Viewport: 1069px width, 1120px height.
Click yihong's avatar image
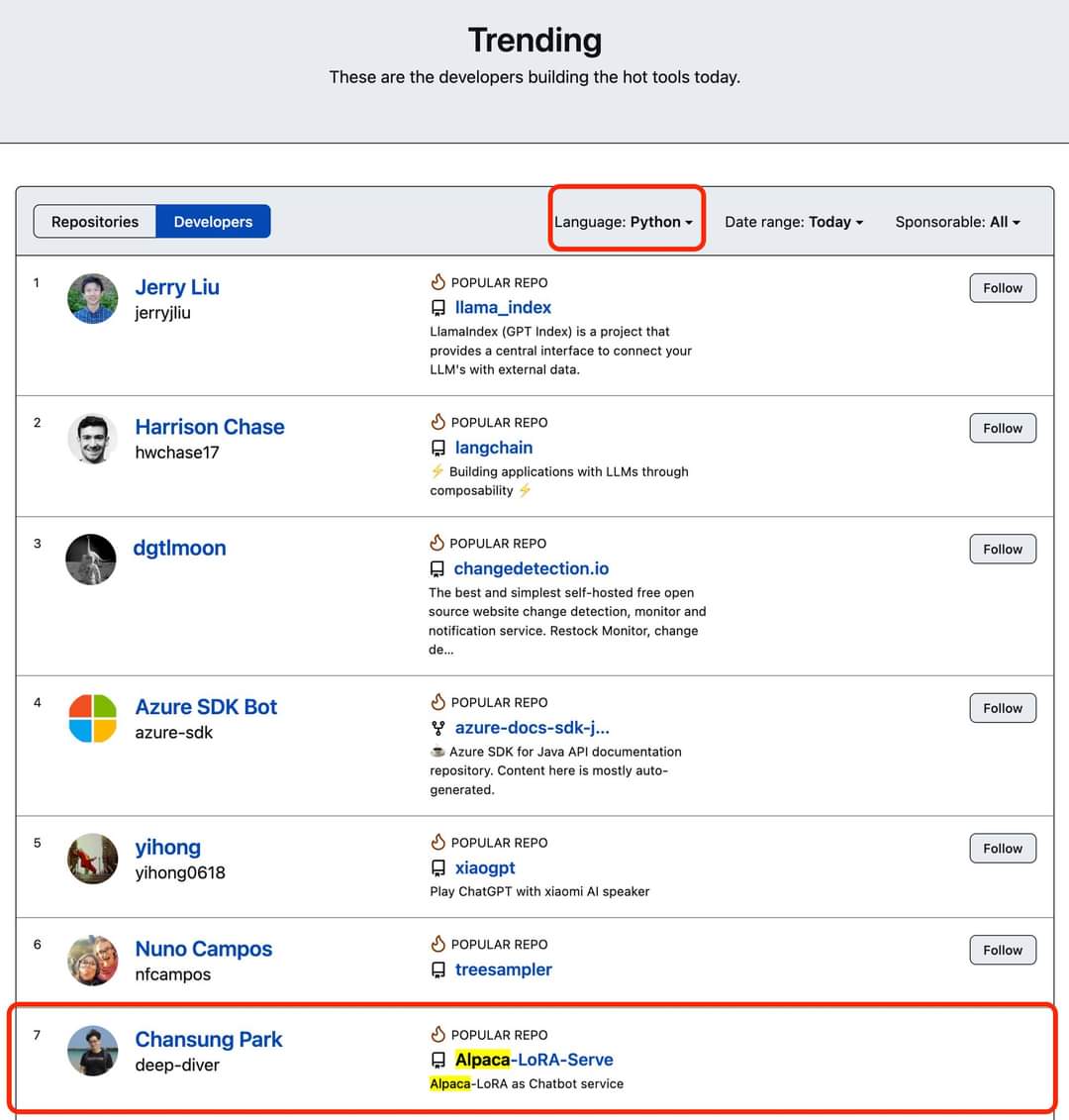92,859
